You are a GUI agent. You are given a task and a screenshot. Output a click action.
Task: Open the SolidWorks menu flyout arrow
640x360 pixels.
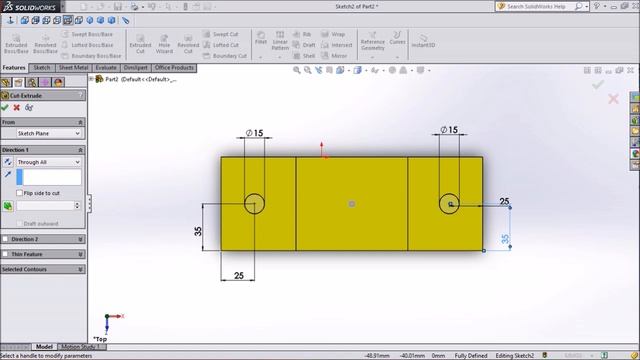[62, 7]
